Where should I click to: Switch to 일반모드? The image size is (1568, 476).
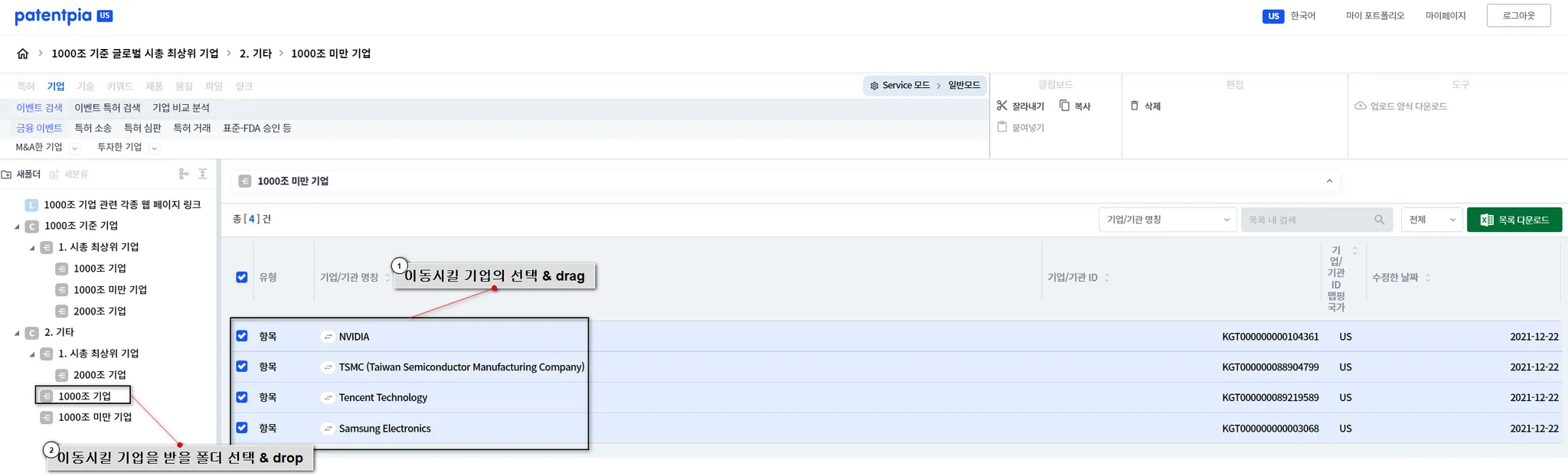(x=964, y=85)
